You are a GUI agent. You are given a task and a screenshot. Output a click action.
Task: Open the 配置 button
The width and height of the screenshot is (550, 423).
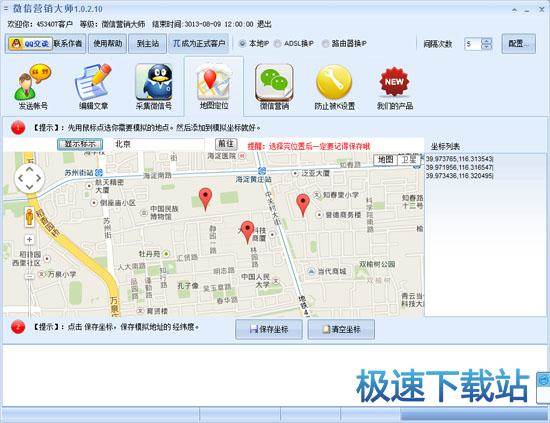[x=518, y=43]
